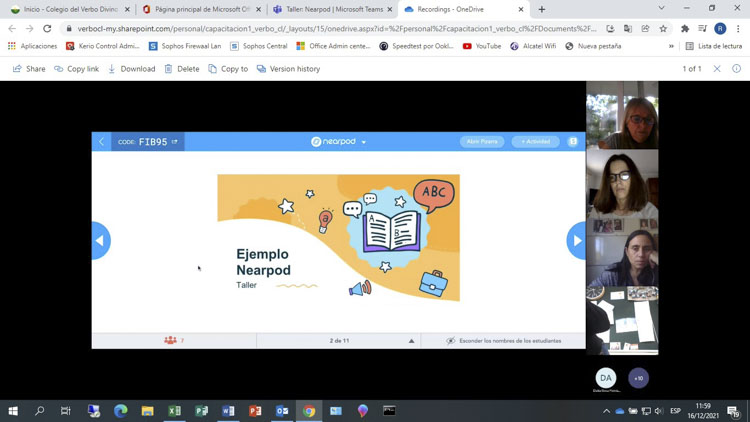750x422 pixels.
Task: Open Chrome three-dot menu
Action: coord(738,29)
